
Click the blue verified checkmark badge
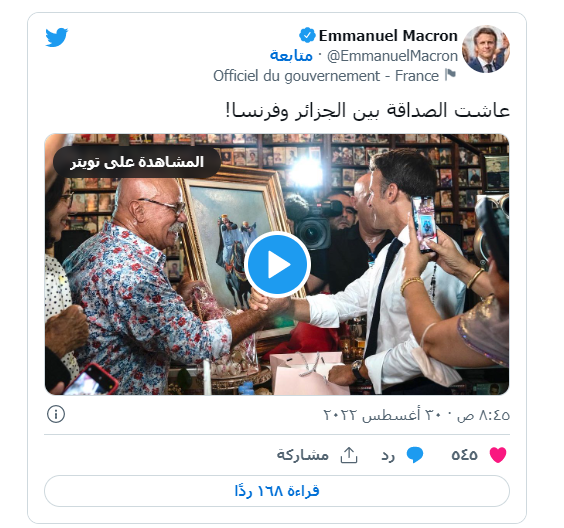pos(307,36)
